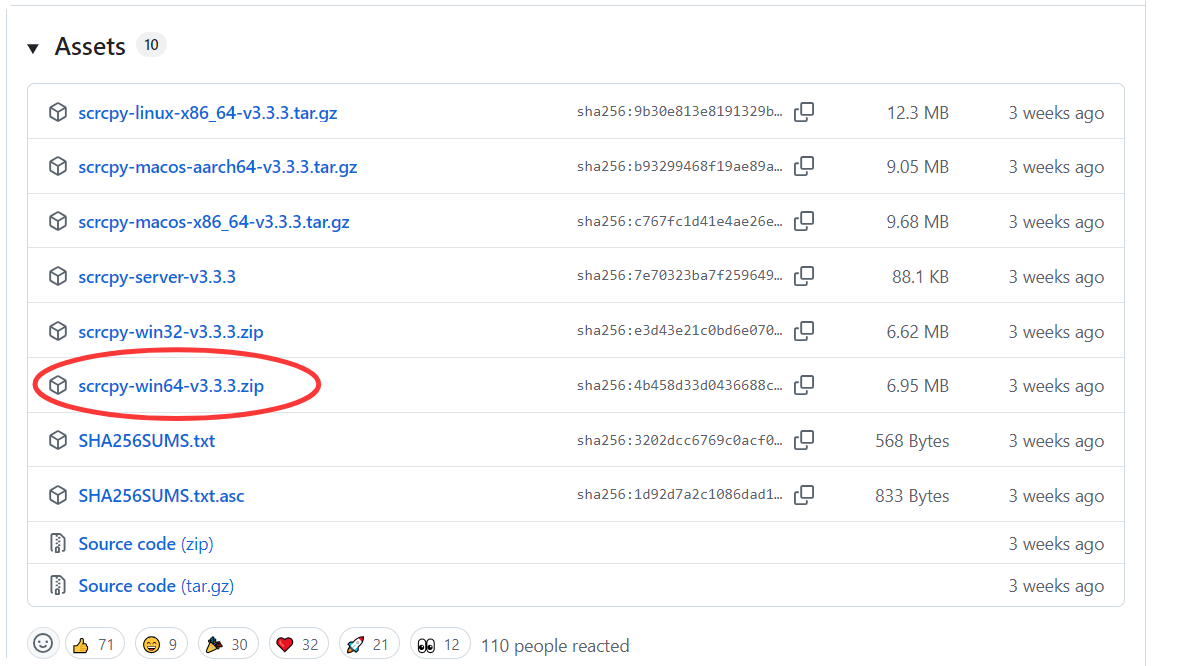Copy SHA256 hash for scrcpy-linux-x86_64 file

[x=803, y=112]
